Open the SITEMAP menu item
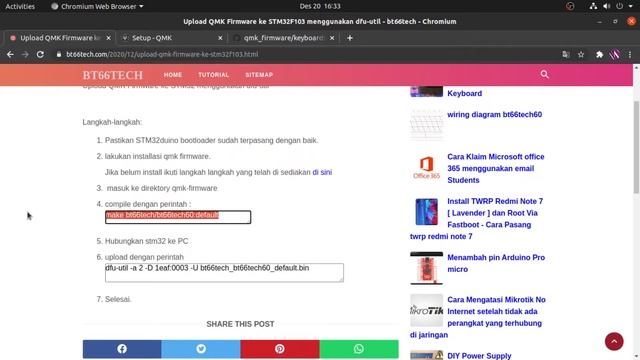Screen dimensions: 640x360 (259, 75)
